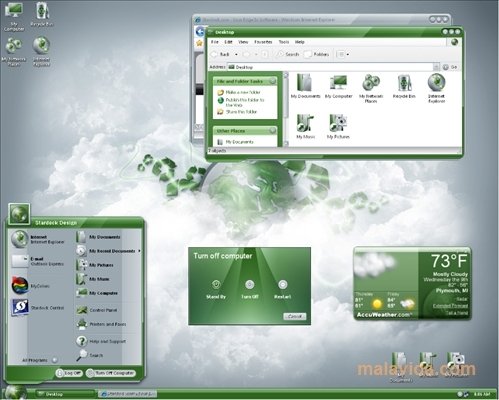This screenshot has height=400, width=499.
Task: Open Help and Support in Start menu
Action: (101, 341)
